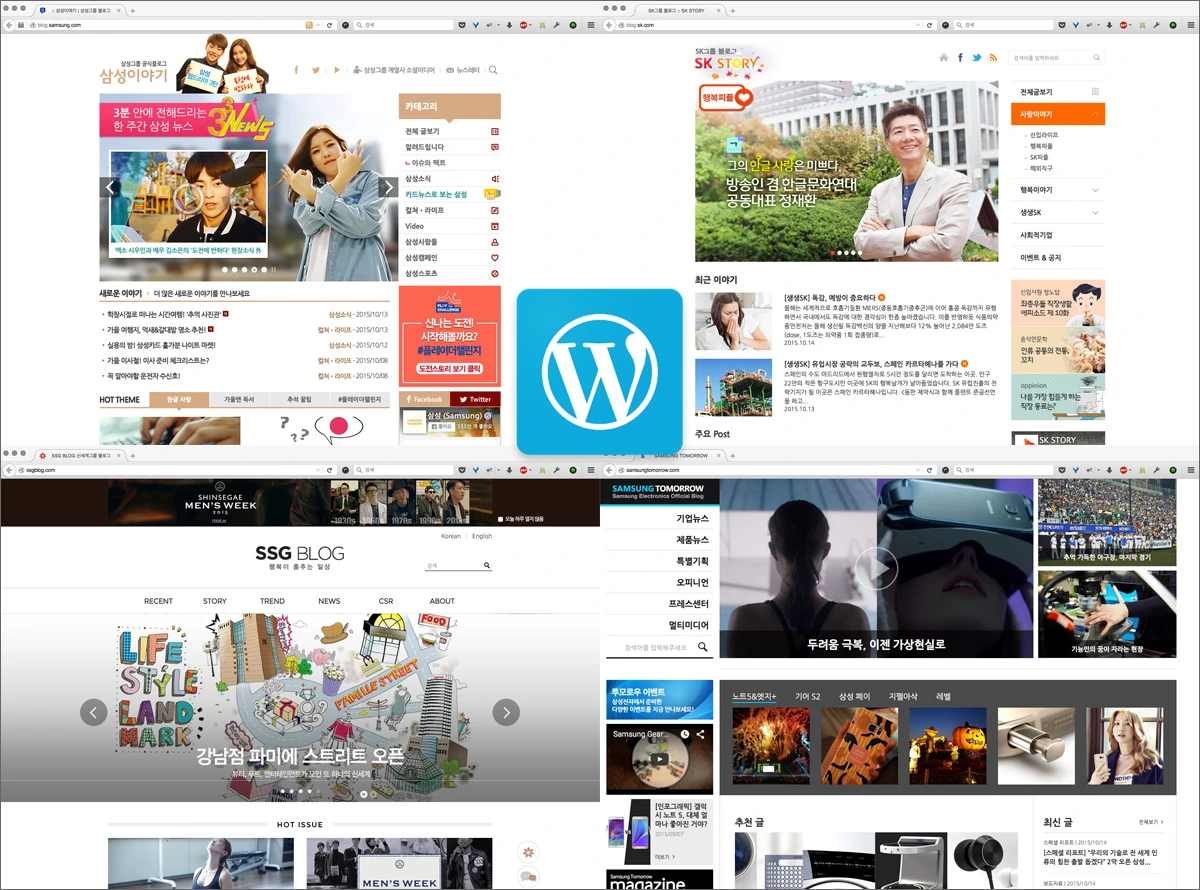Open 뉴스레터 link in Samsung blog header
This screenshot has width=1200, height=890.
coord(463,70)
